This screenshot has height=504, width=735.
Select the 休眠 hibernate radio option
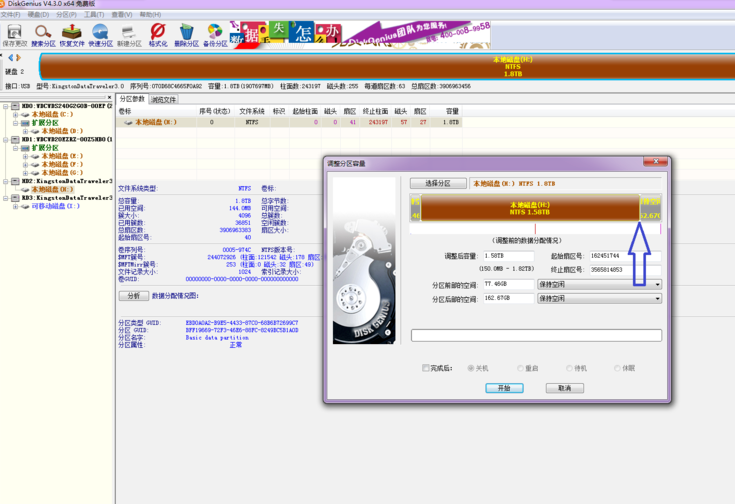617,369
